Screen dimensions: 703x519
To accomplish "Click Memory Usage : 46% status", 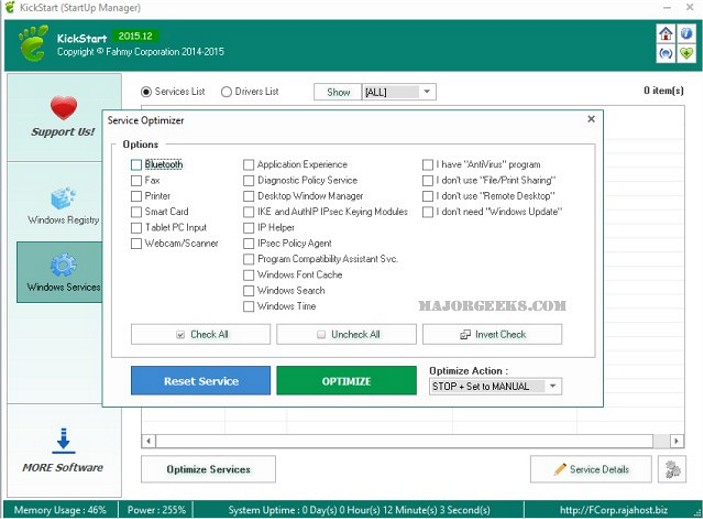I will 60,510.
